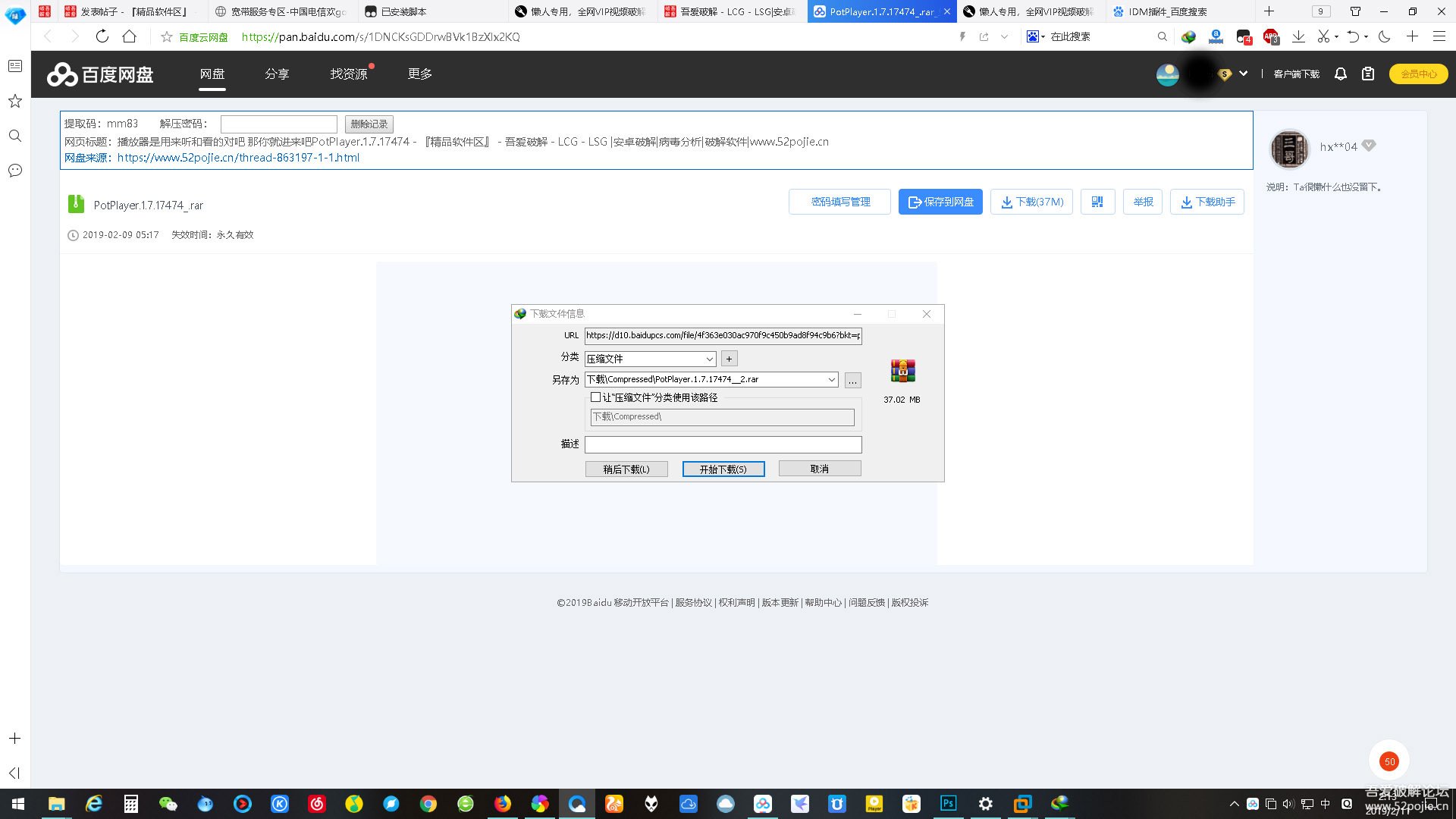Open the 分享 navigation tab
Viewport: 1456px width, 819px height.
pyautogui.click(x=277, y=74)
